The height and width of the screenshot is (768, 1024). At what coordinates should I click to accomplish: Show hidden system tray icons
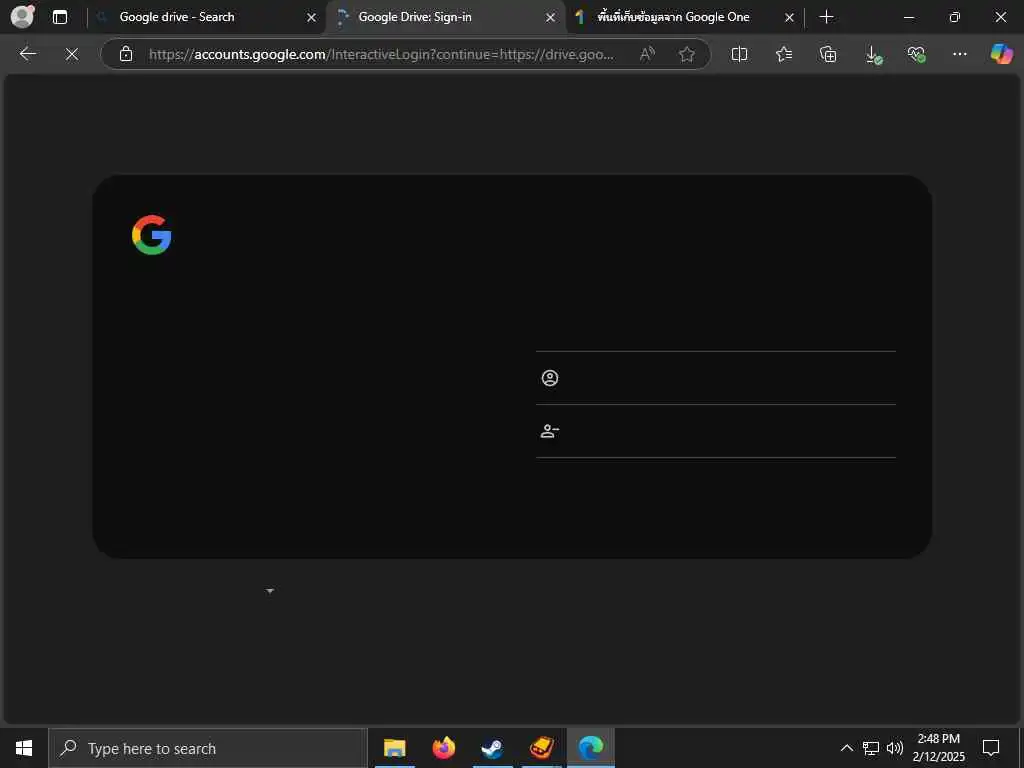pyautogui.click(x=846, y=748)
